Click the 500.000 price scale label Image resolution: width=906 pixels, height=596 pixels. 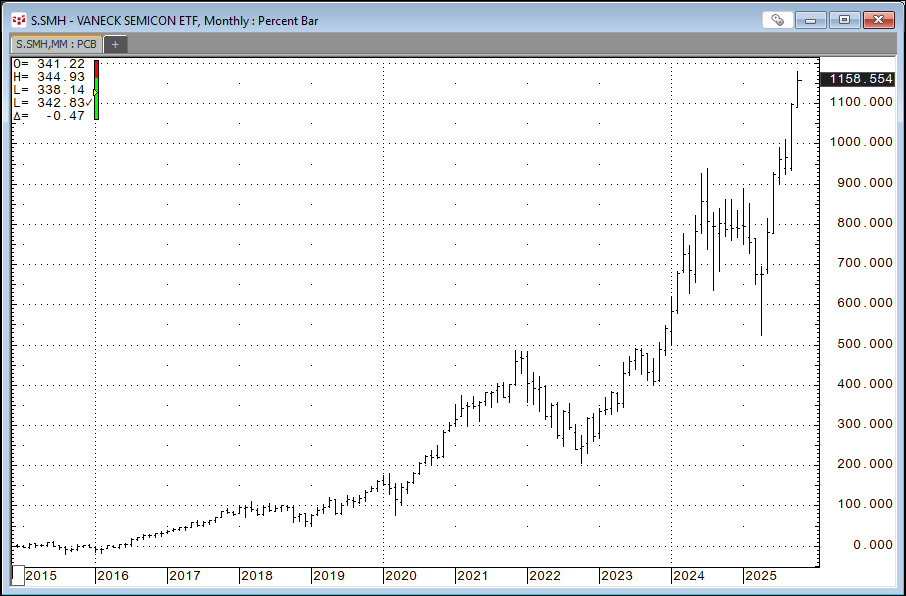864,344
